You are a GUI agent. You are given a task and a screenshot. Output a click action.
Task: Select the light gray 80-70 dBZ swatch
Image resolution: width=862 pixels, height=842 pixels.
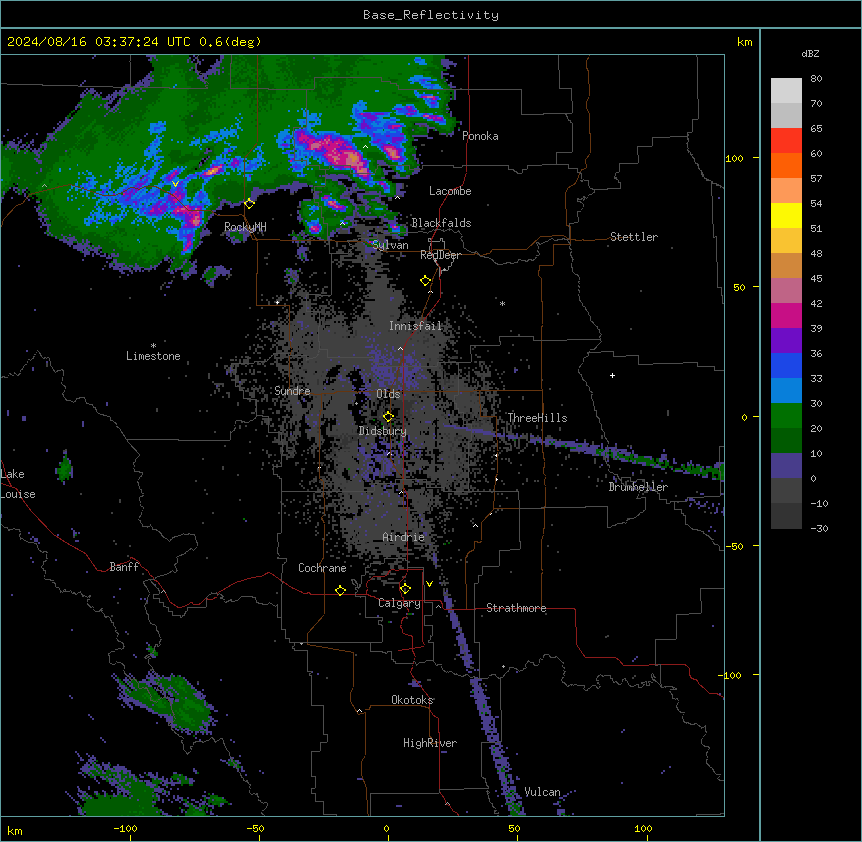786,91
